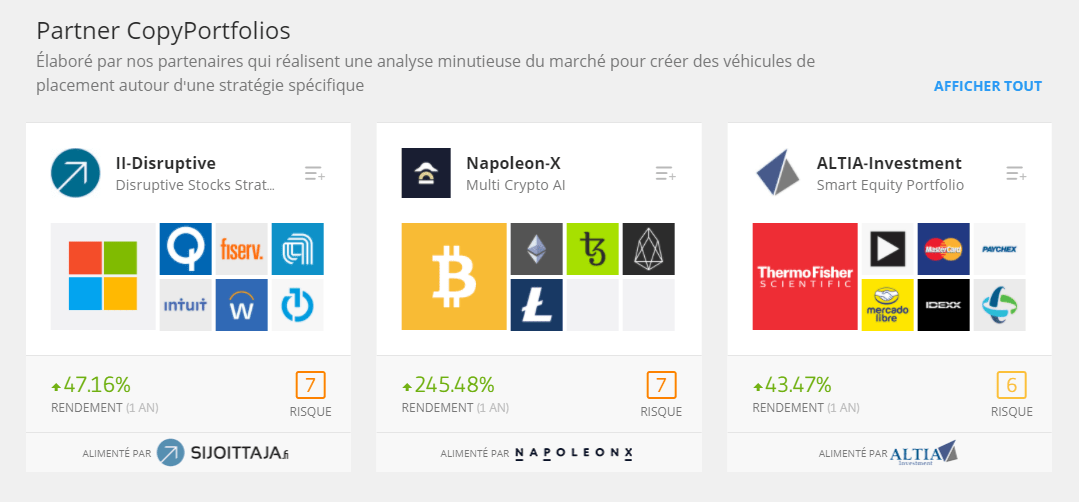Select the Mercado Libre tile
The image size is (1079, 502).
pos(888,305)
